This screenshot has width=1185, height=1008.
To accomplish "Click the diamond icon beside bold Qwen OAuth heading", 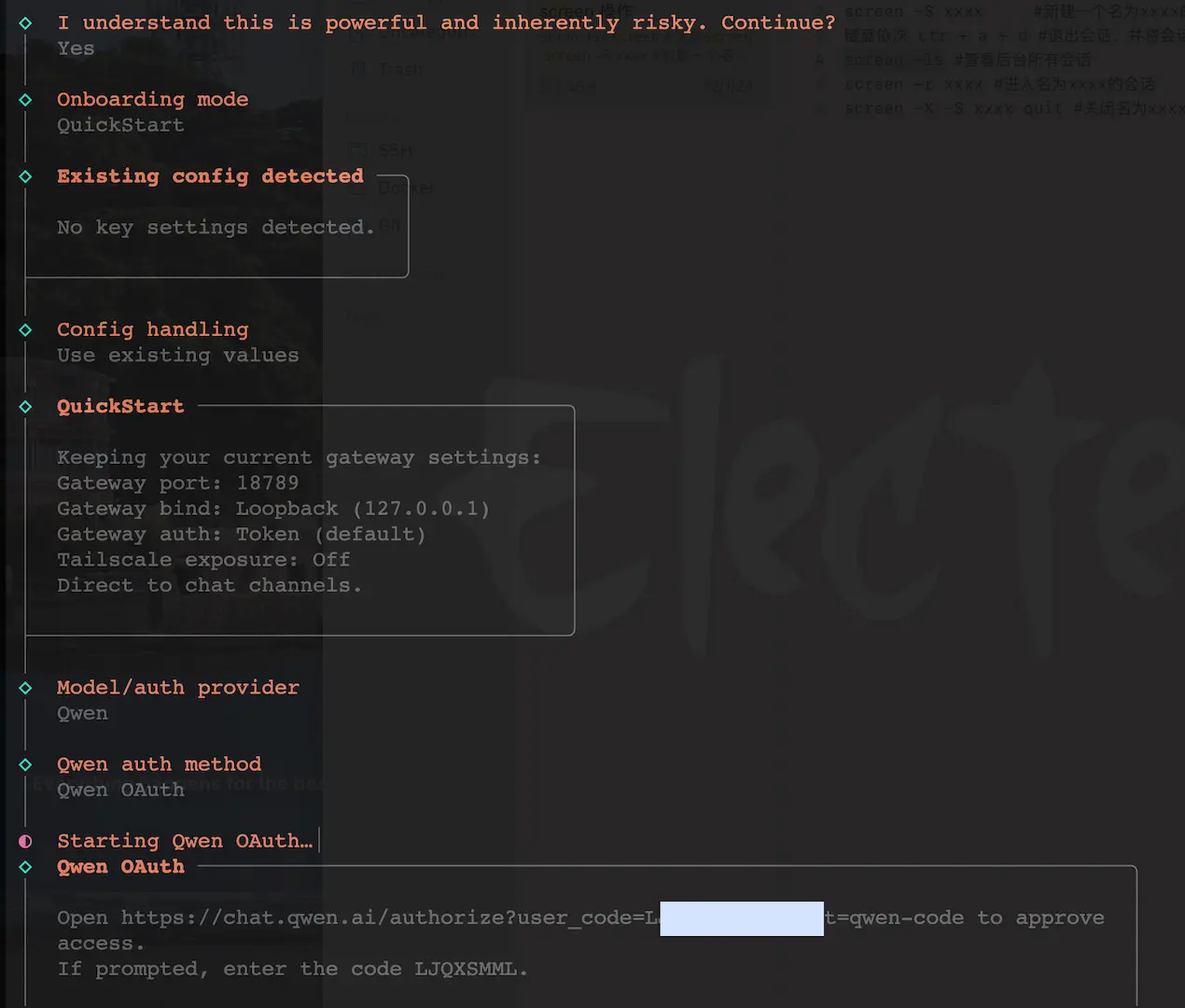I will click(x=25, y=867).
